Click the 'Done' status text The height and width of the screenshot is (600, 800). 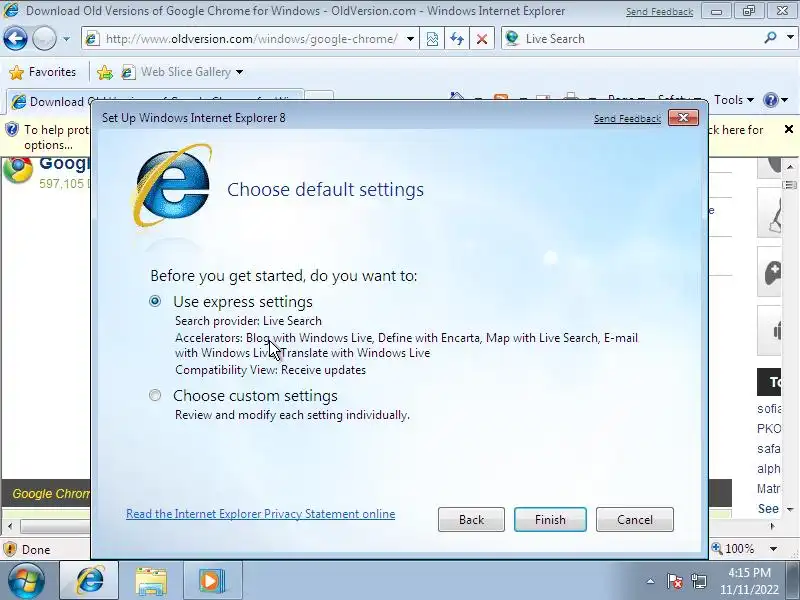pyautogui.click(x=36, y=549)
